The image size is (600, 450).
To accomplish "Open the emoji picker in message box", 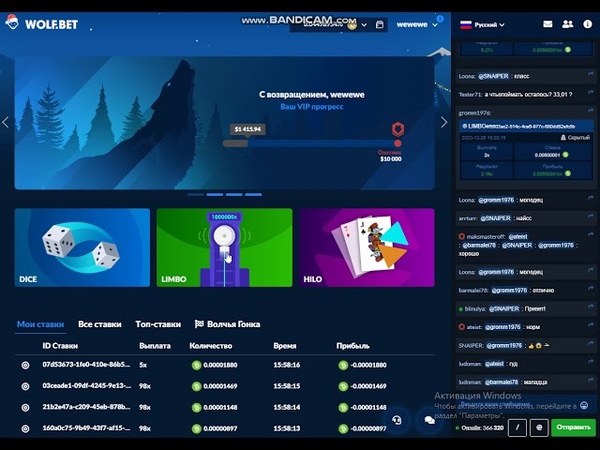I will 584,405.
